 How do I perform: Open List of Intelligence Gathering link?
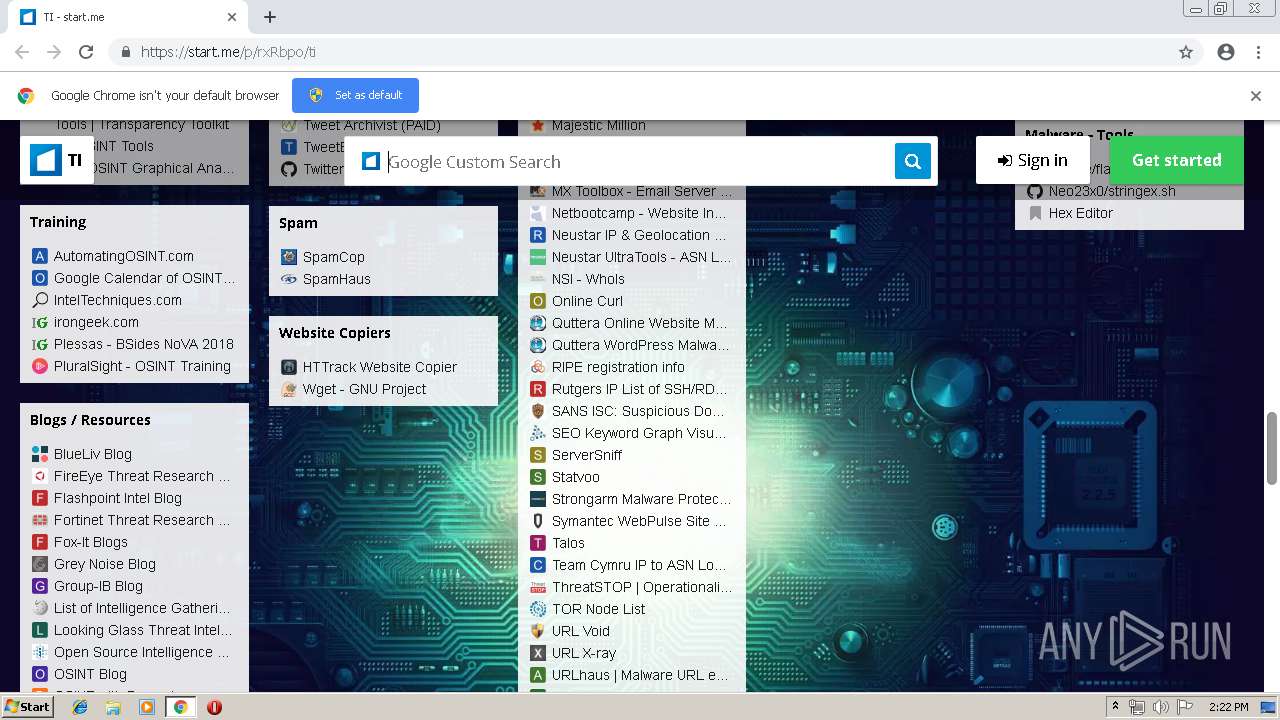(x=142, y=608)
